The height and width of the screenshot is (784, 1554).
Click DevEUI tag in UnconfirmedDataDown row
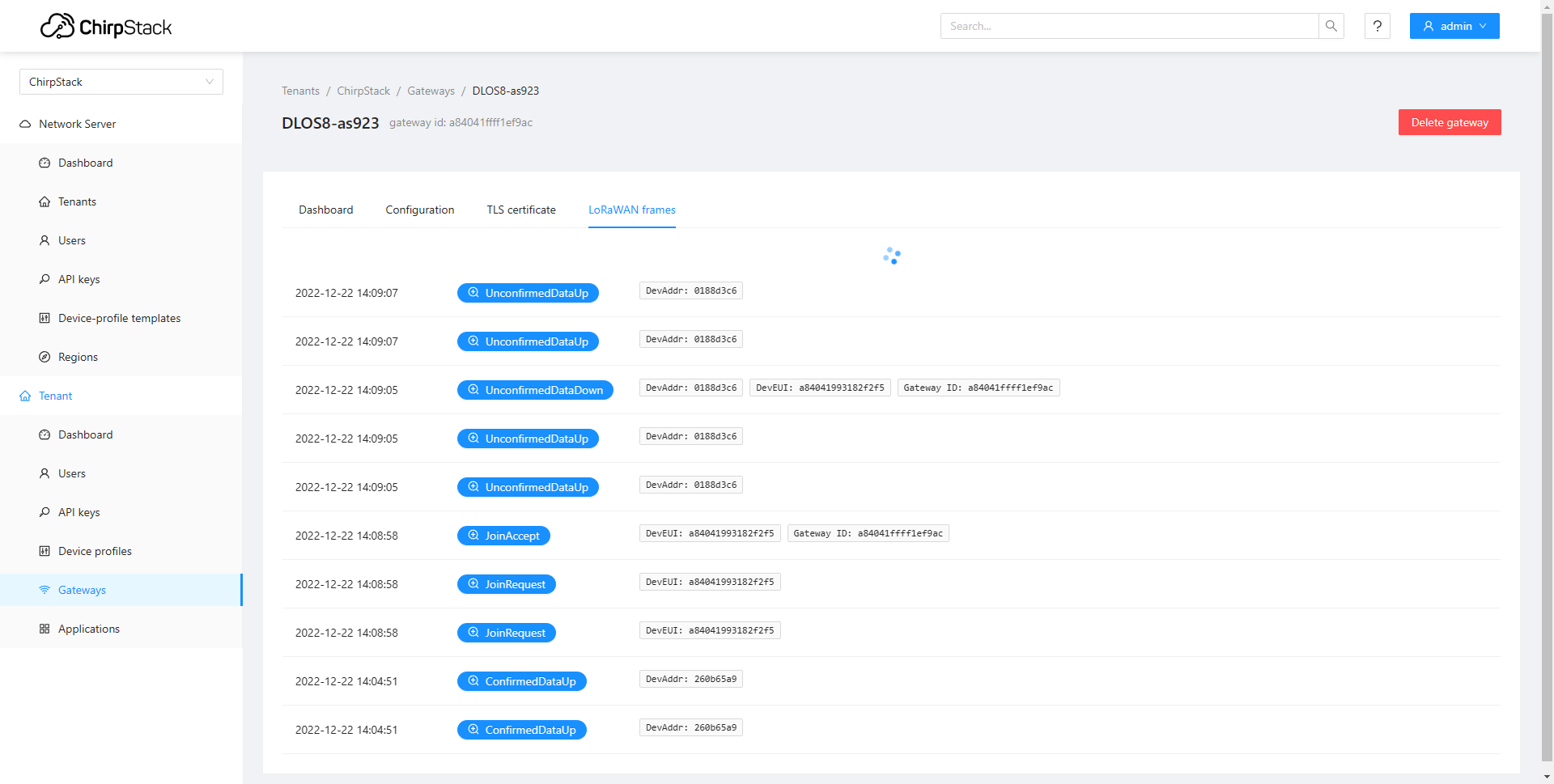click(820, 388)
